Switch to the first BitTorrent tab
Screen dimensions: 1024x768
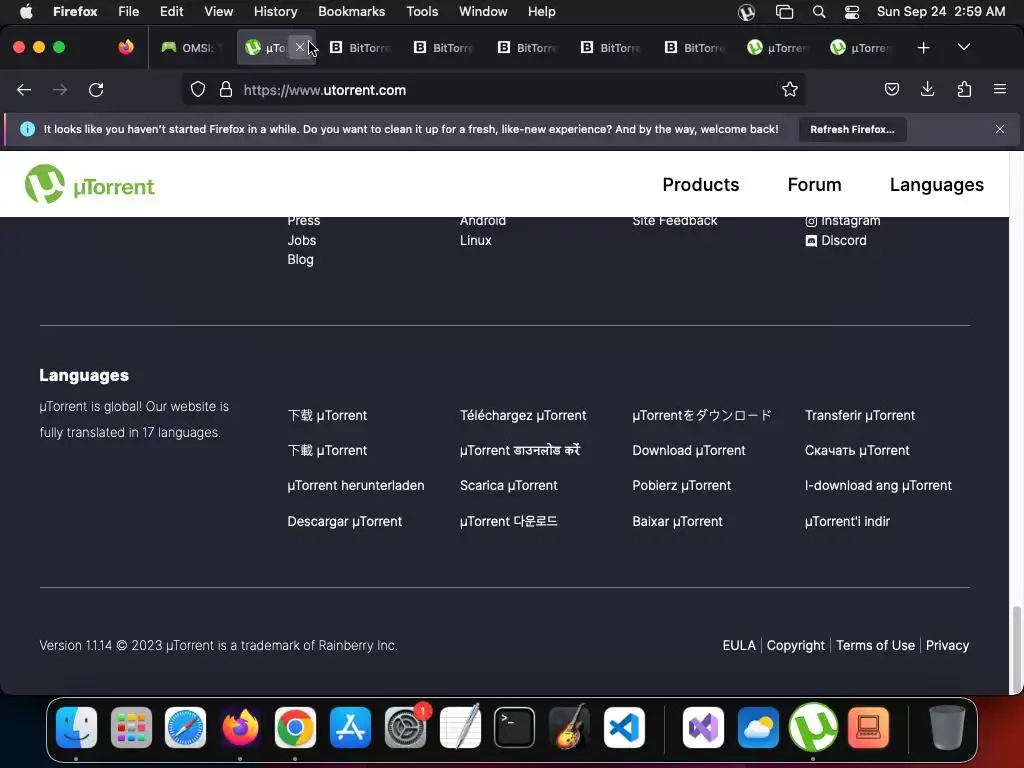pyautogui.click(x=361, y=48)
